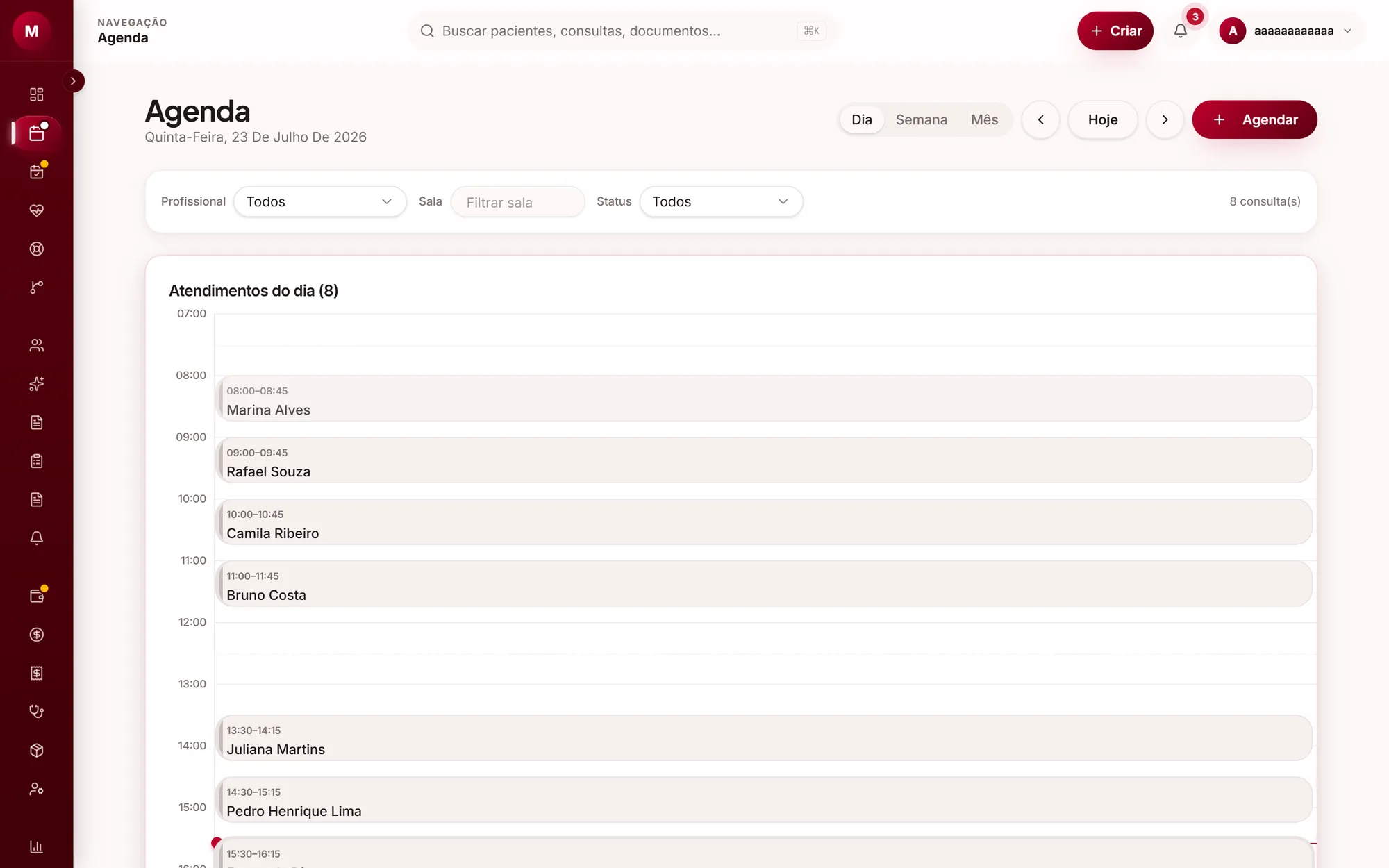Open the Profissional Todos dropdown
Image resolution: width=1389 pixels, height=868 pixels.
(x=319, y=201)
